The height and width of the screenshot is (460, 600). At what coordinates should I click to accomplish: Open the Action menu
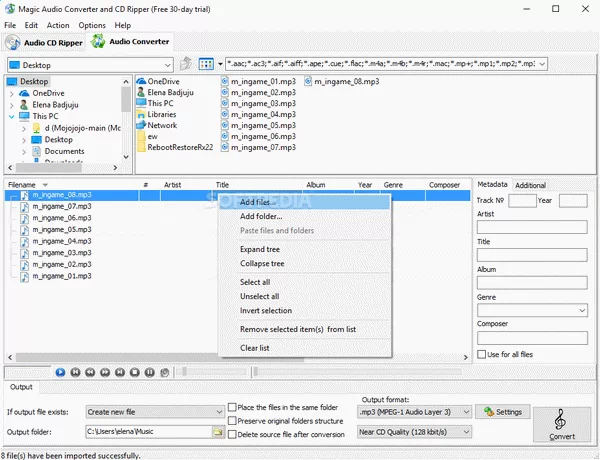(x=58, y=25)
